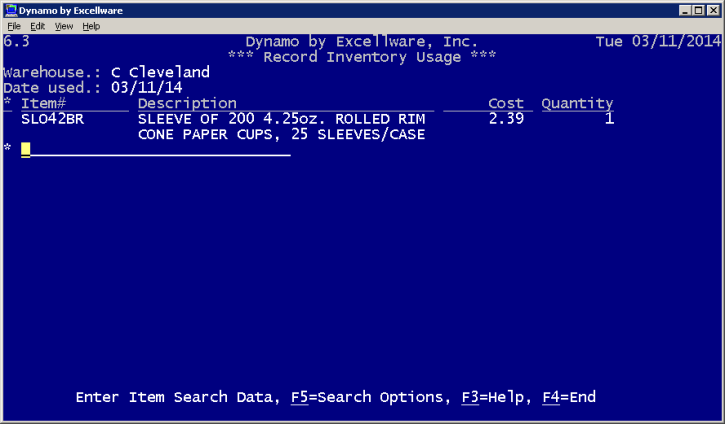Image resolution: width=725 pixels, height=424 pixels.
Task: Click the Enter Item Search Data prompt
Action: click(x=178, y=397)
